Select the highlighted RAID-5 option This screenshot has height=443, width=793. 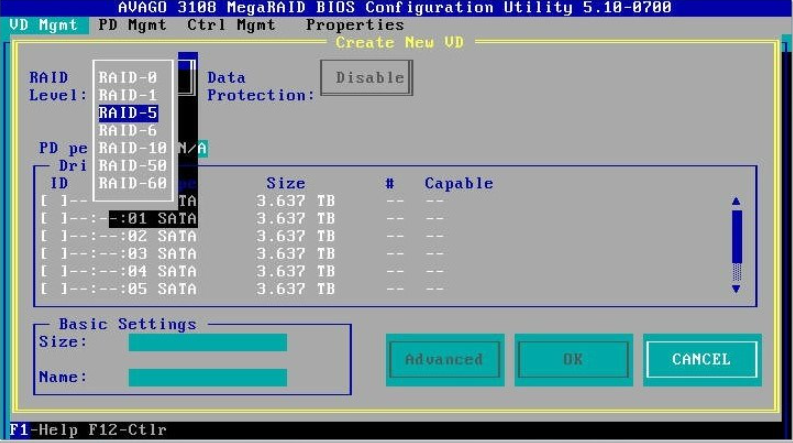pos(128,113)
